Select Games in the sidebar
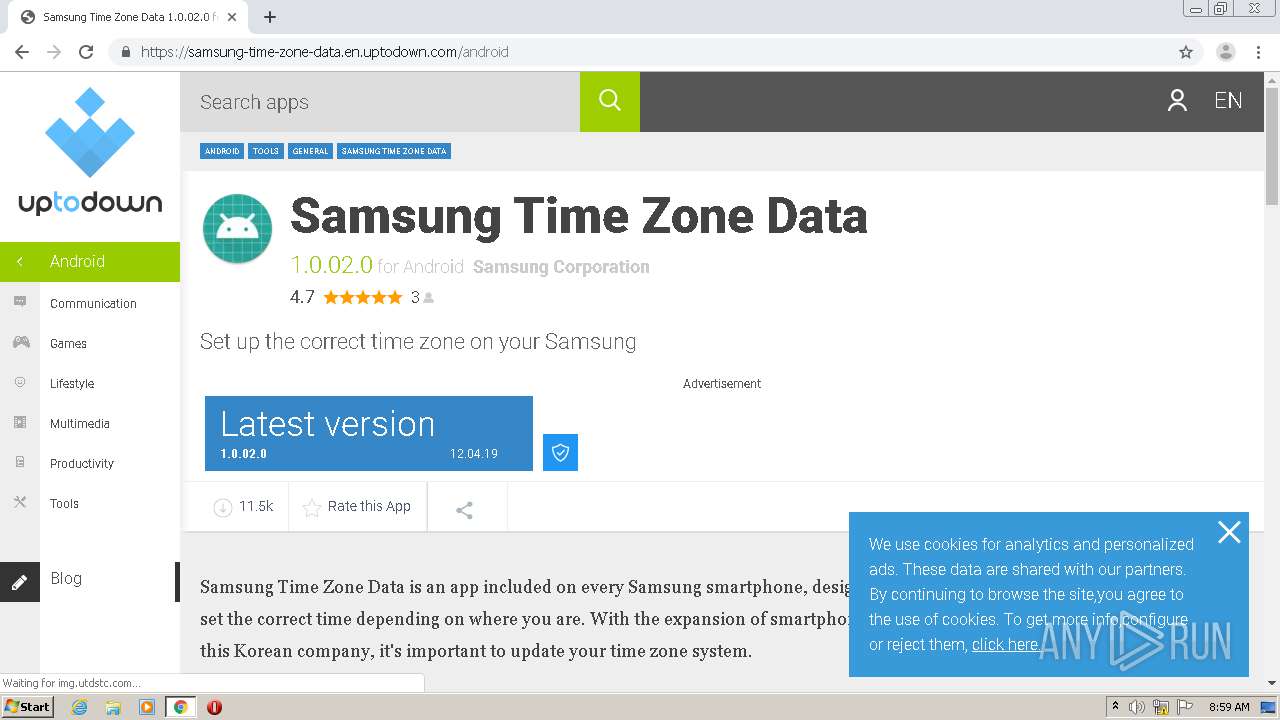The height and width of the screenshot is (720, 1280). pyautogui.click(x=68, y=343)
